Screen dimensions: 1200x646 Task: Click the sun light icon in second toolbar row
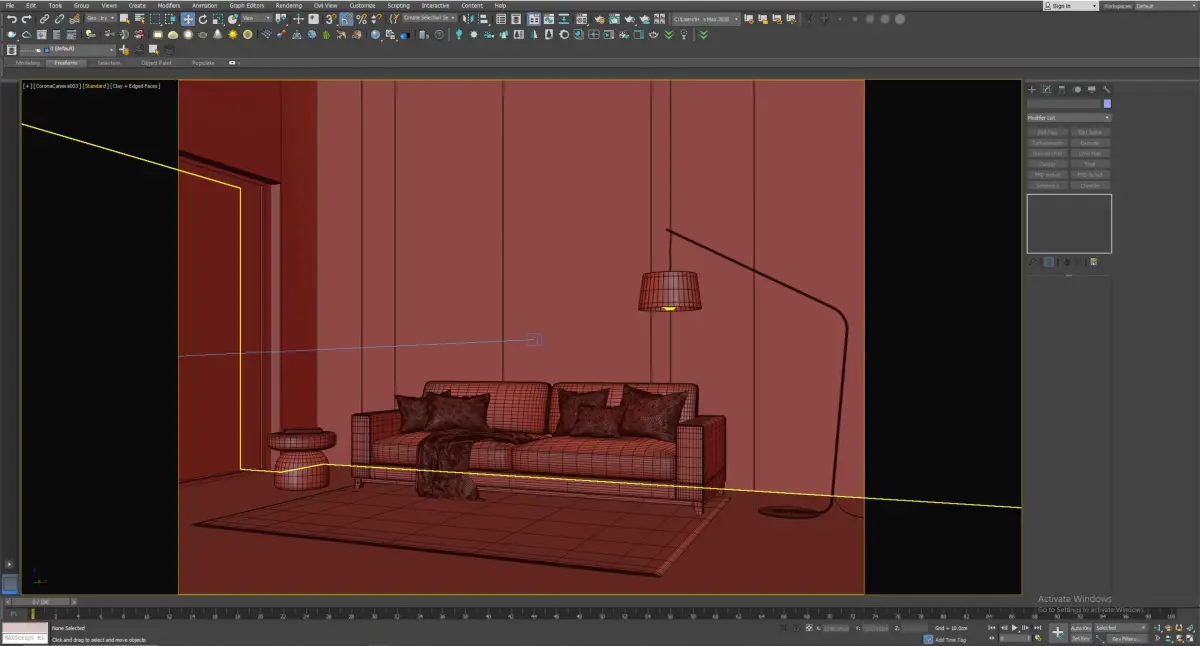click(232, 34)
